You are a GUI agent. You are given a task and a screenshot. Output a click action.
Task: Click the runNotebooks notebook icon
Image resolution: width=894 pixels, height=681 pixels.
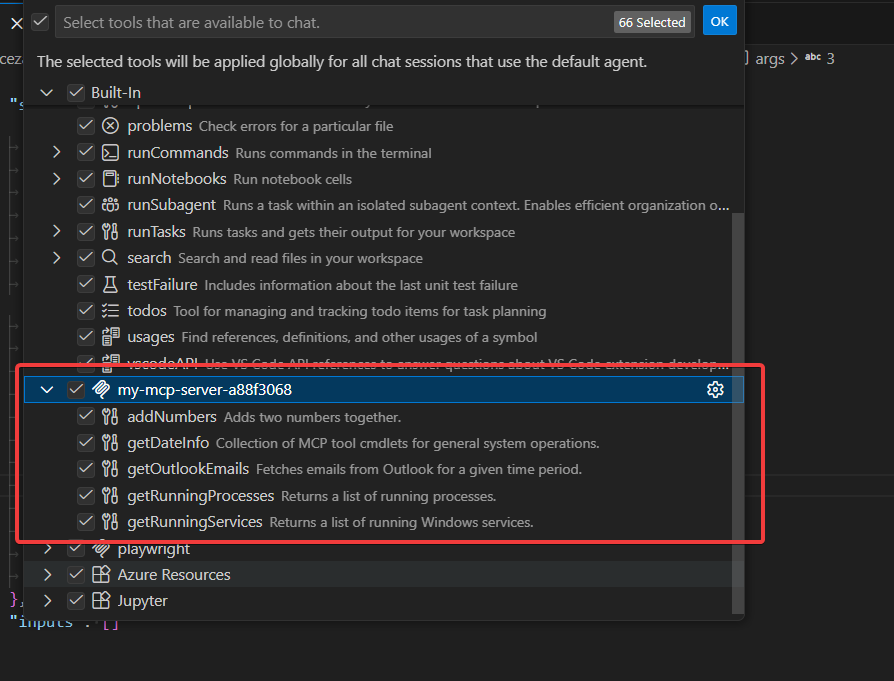tap(110, 179)
